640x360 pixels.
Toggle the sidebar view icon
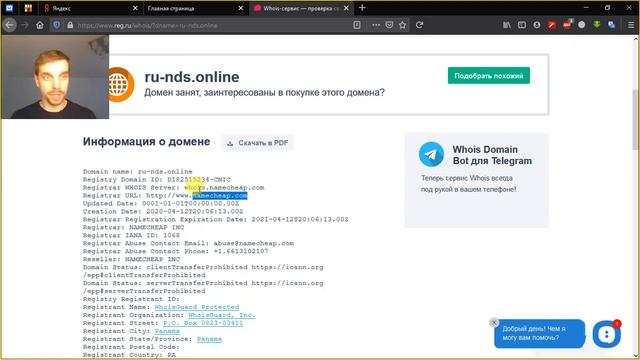point(522,25)
